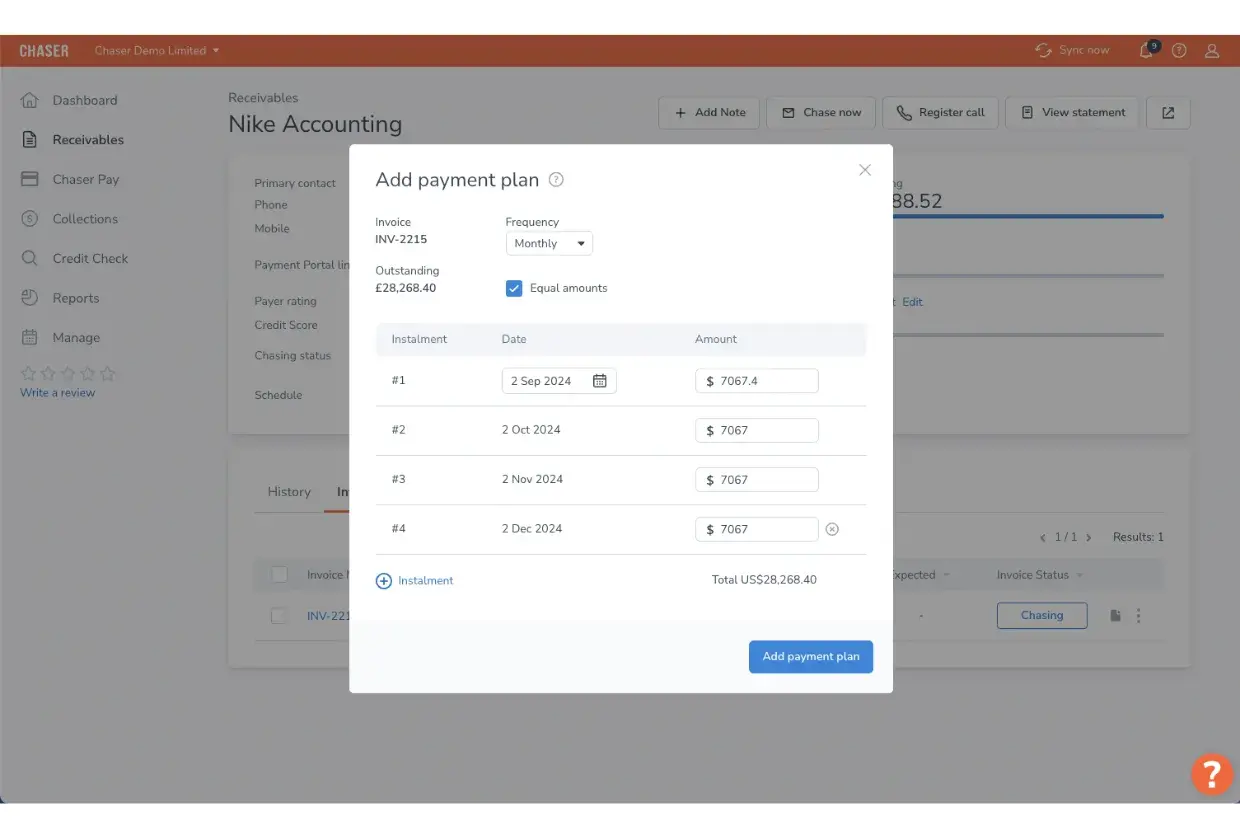
Task: Close the Add payment plan dialog
Action: (865, 170)
